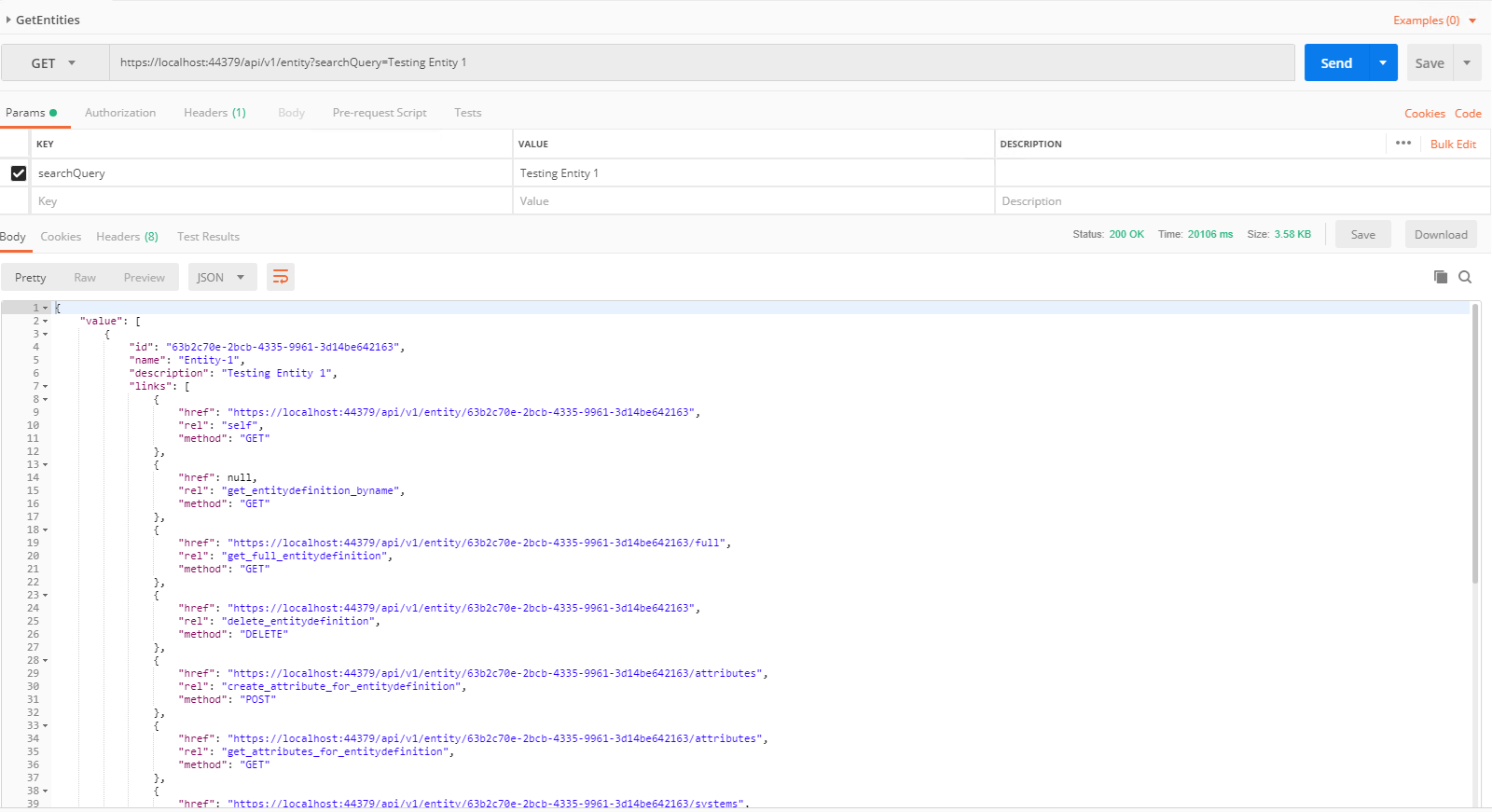The width and height of the screenshot is (1492, 812).
Task: Open the response Headers (8) tab
Action: click(127, 237)
